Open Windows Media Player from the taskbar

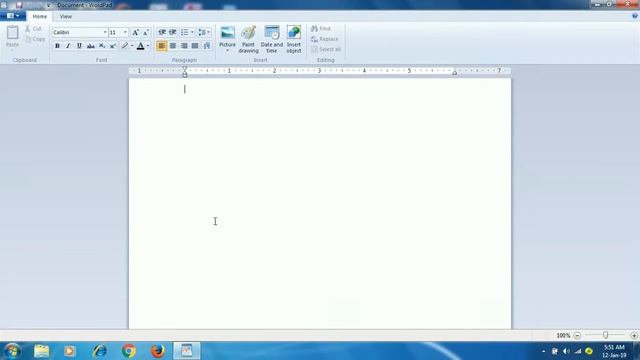(x=70, y=351)
